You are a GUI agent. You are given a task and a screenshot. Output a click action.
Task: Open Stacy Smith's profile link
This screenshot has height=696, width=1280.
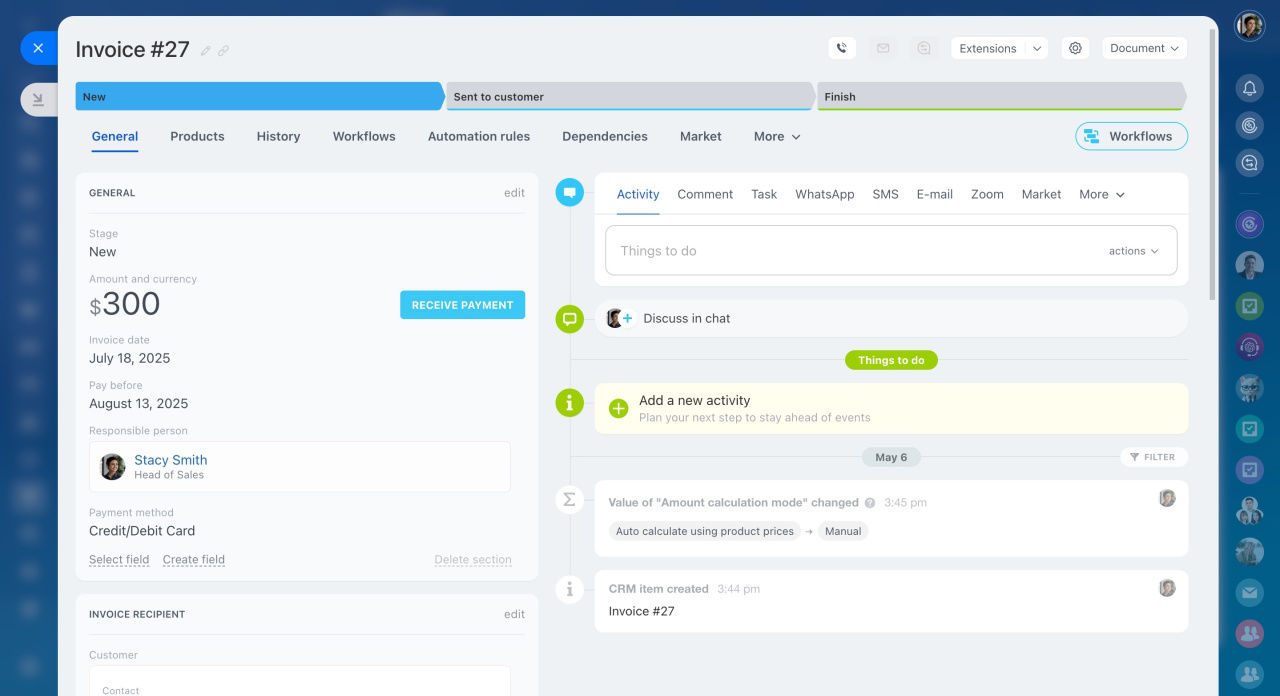[x=171, y=460]
